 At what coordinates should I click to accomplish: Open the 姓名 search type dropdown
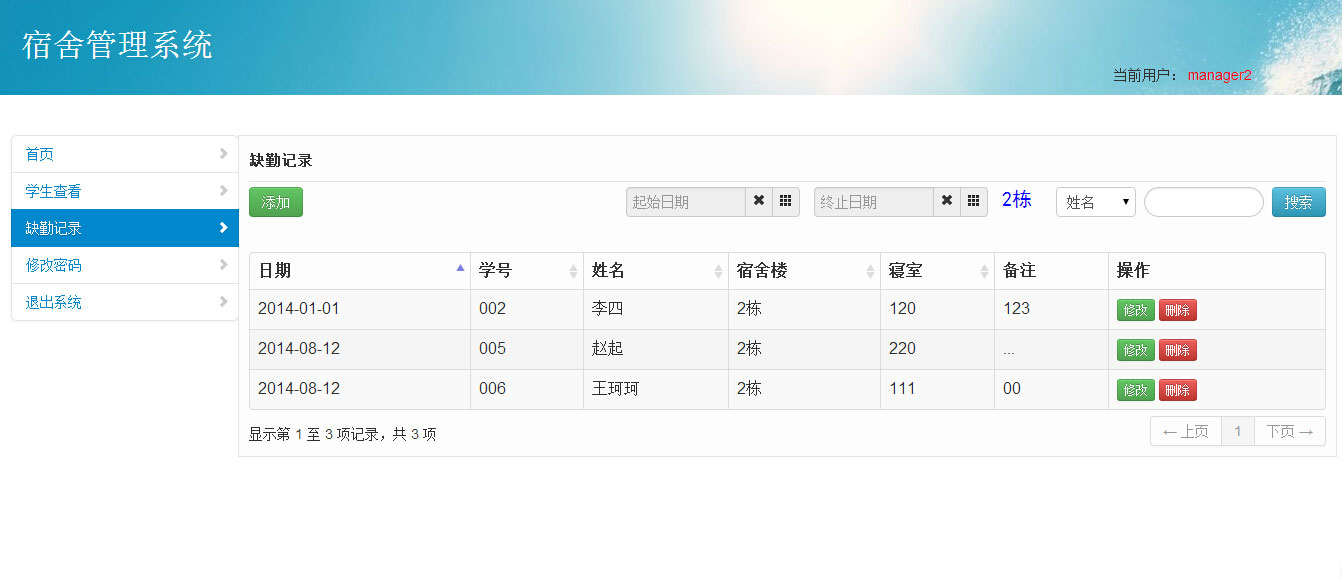tap(1095, 201)
